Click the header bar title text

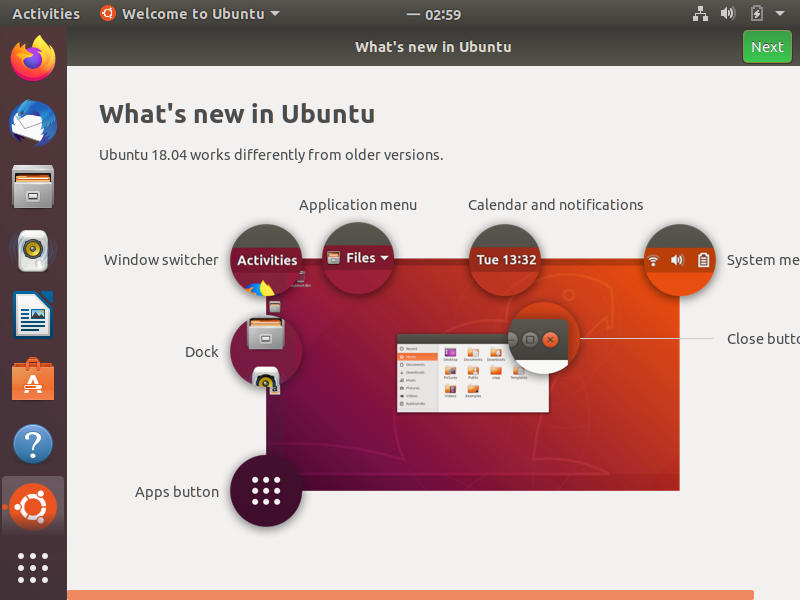433,47
